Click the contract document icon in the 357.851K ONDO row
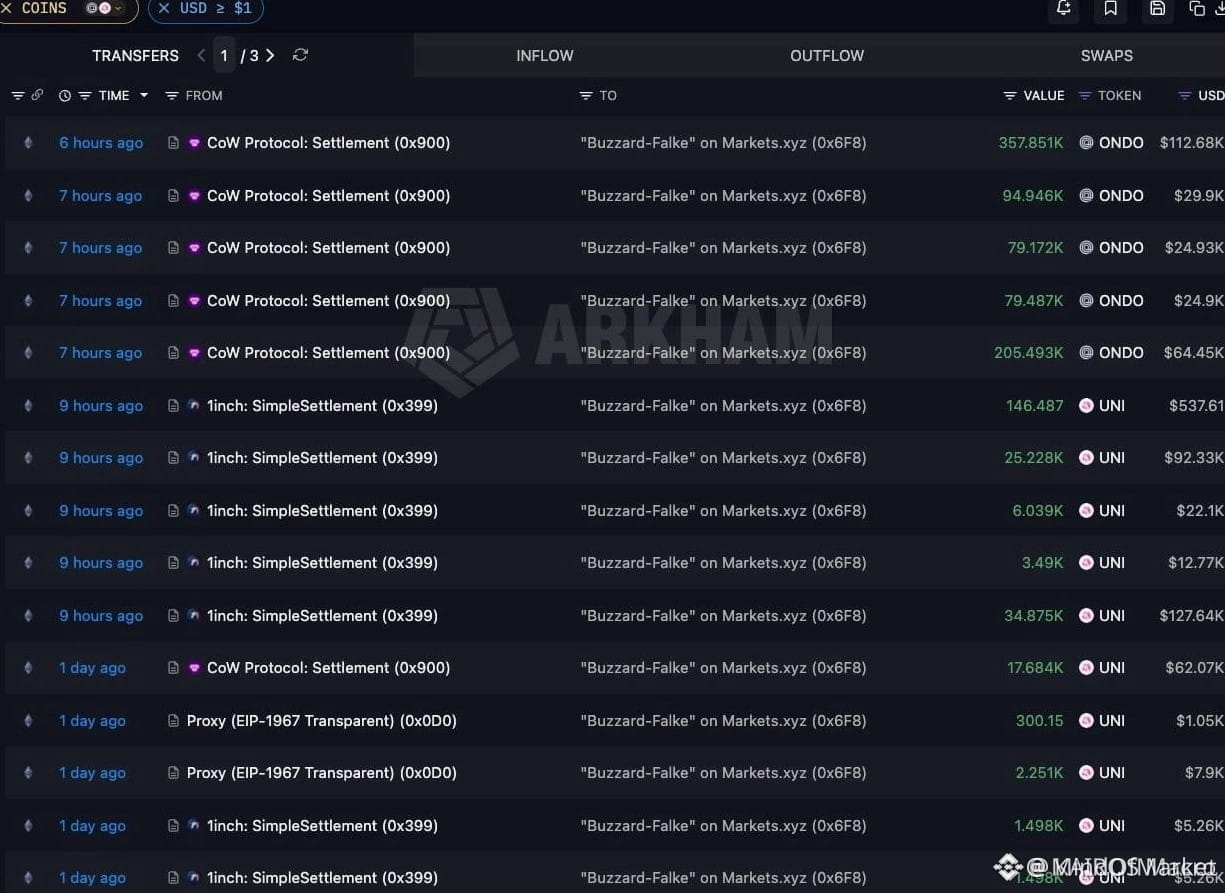 [x=174, y=143]
